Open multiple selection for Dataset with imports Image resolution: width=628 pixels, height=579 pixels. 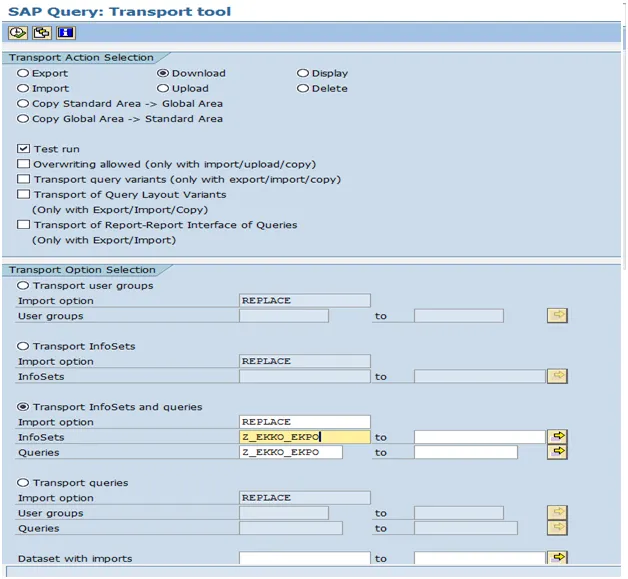(557, 557)
